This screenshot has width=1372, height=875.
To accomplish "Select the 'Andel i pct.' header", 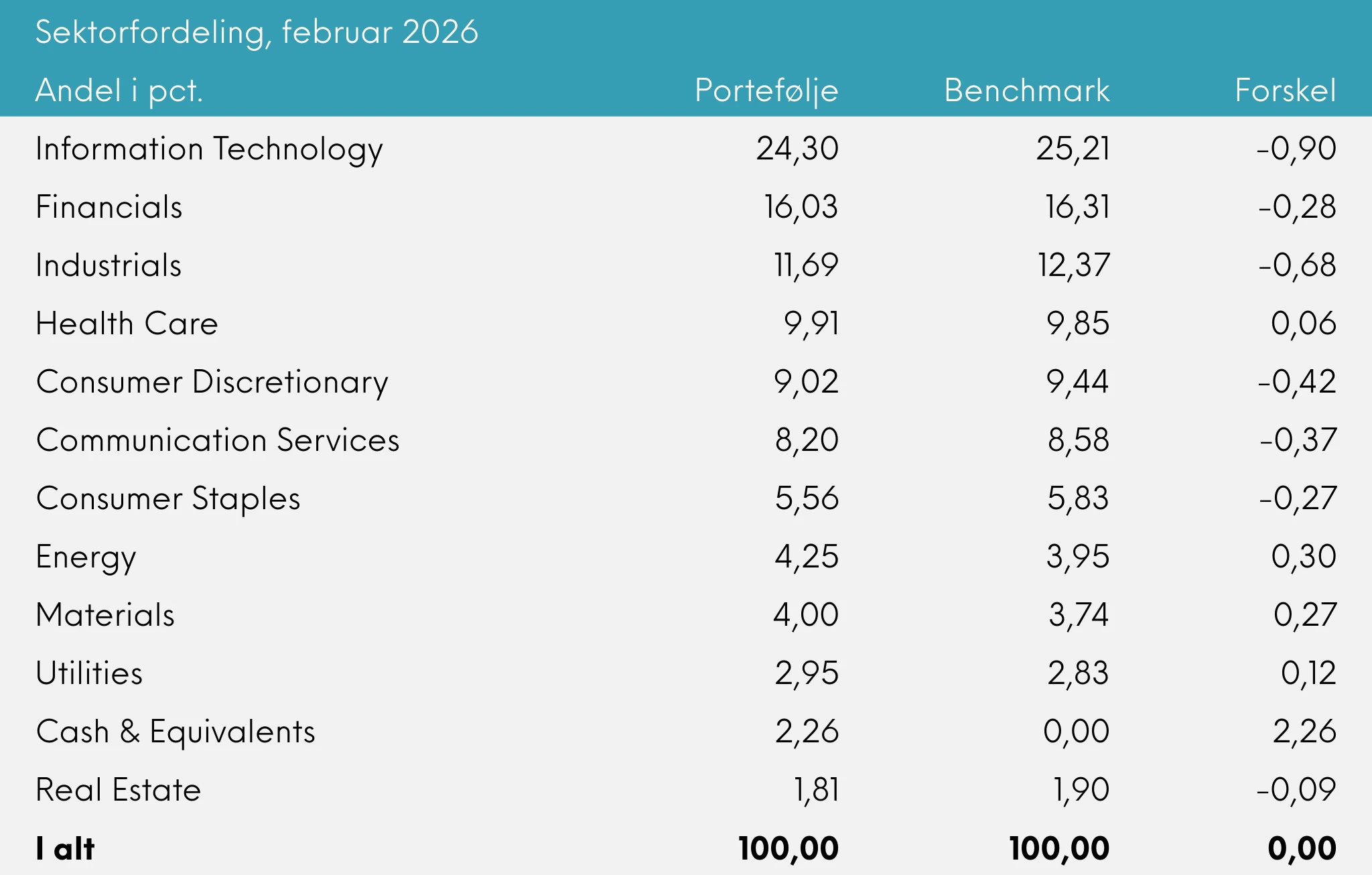I will click(x=119, y=90).
